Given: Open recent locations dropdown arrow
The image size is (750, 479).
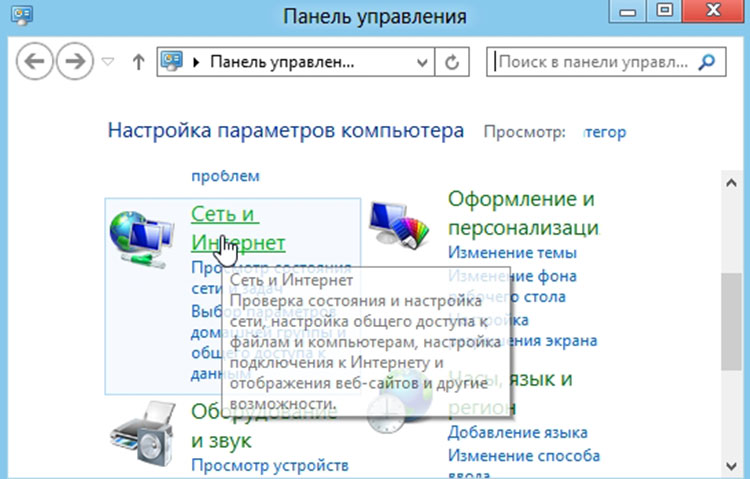Looking at the screenshot, I should tap(109, 62).
